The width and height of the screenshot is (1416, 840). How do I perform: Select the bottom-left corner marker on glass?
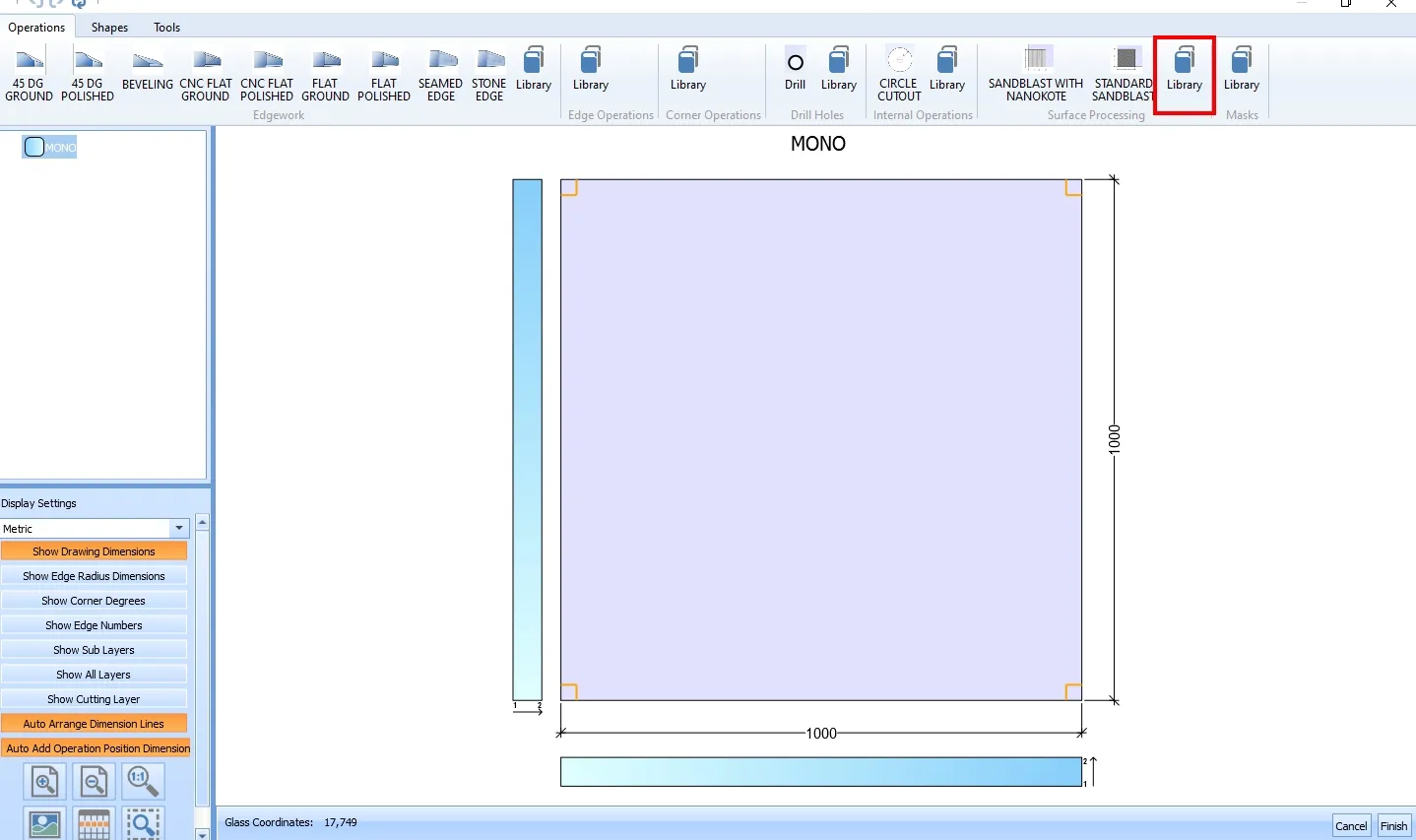569,691
